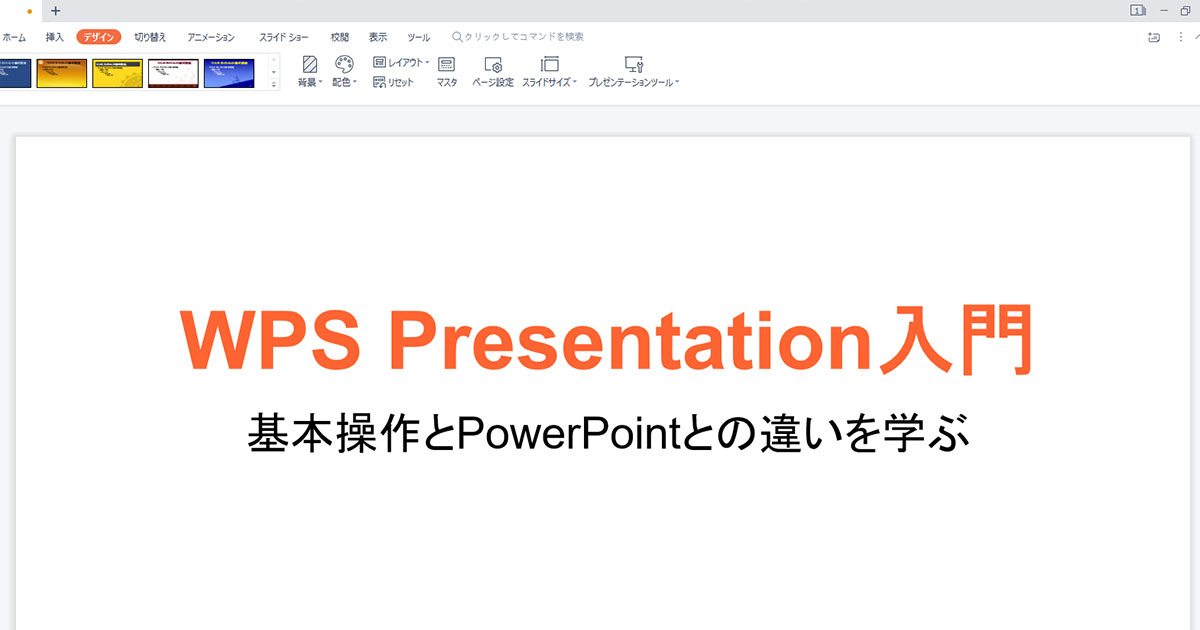Open the アニメーション (Animation) tab

211,37
